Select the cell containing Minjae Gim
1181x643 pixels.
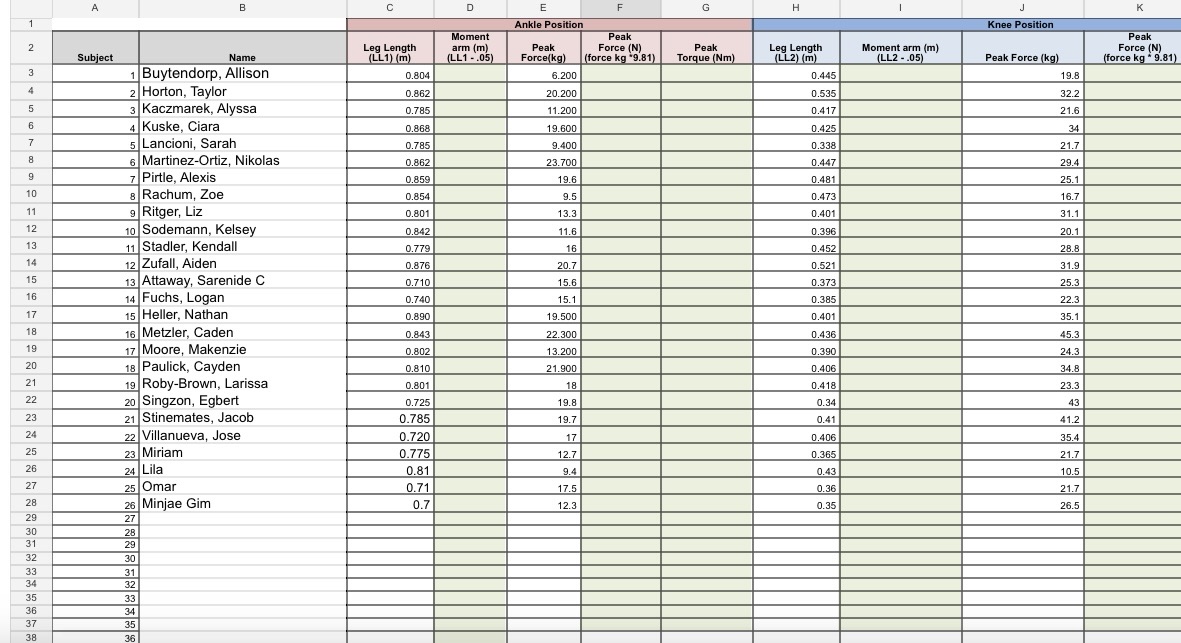tap(243, 504)
